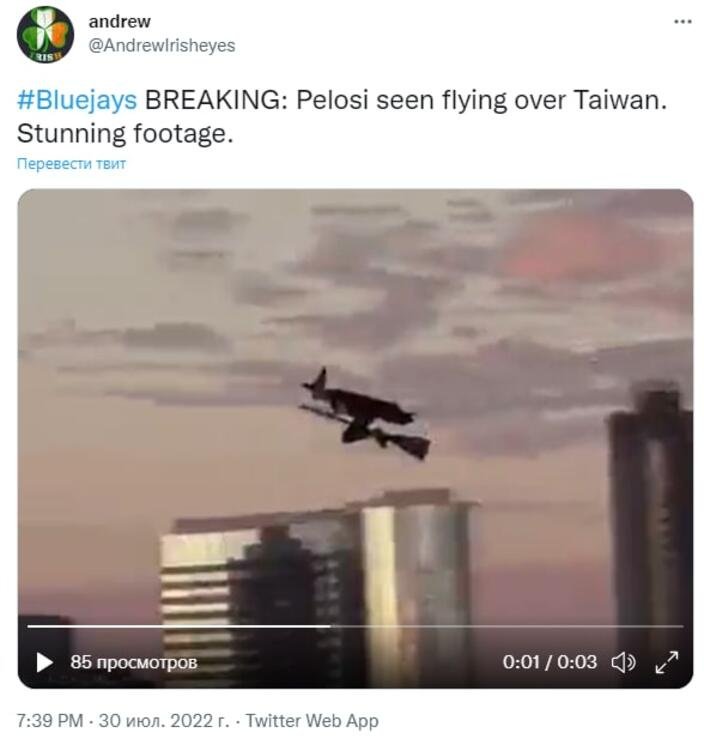
Task: Seek using the video progress bar
Action: 355,626
